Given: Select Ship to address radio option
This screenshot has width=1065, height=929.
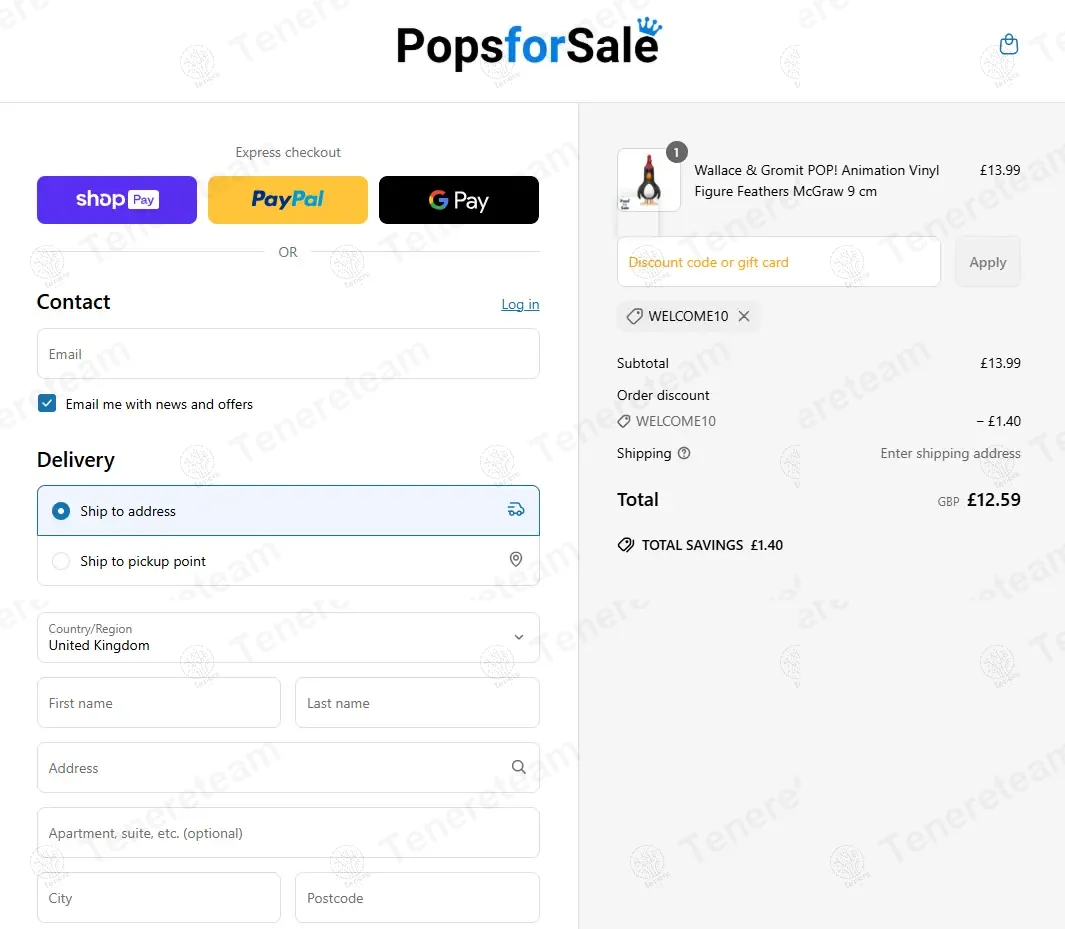Looking at the screenshot, I should [x=61, y=511].
